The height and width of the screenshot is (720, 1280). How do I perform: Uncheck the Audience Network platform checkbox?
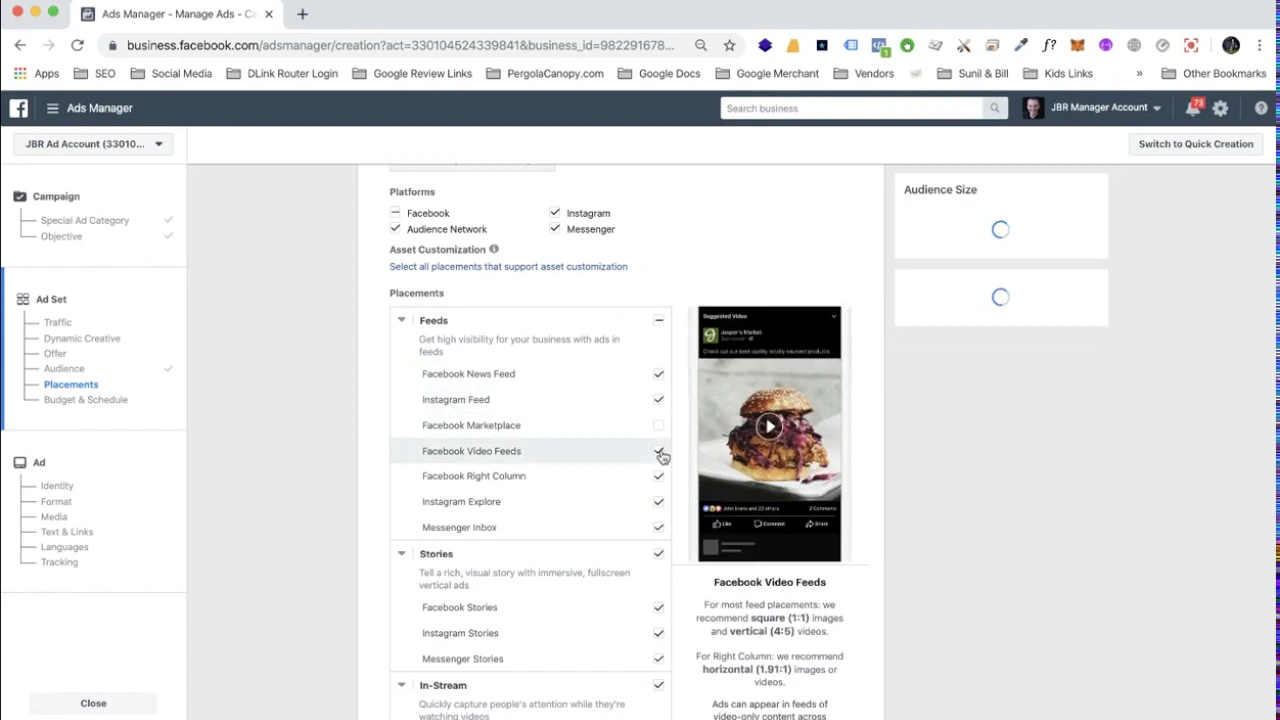tap(395, 229)
